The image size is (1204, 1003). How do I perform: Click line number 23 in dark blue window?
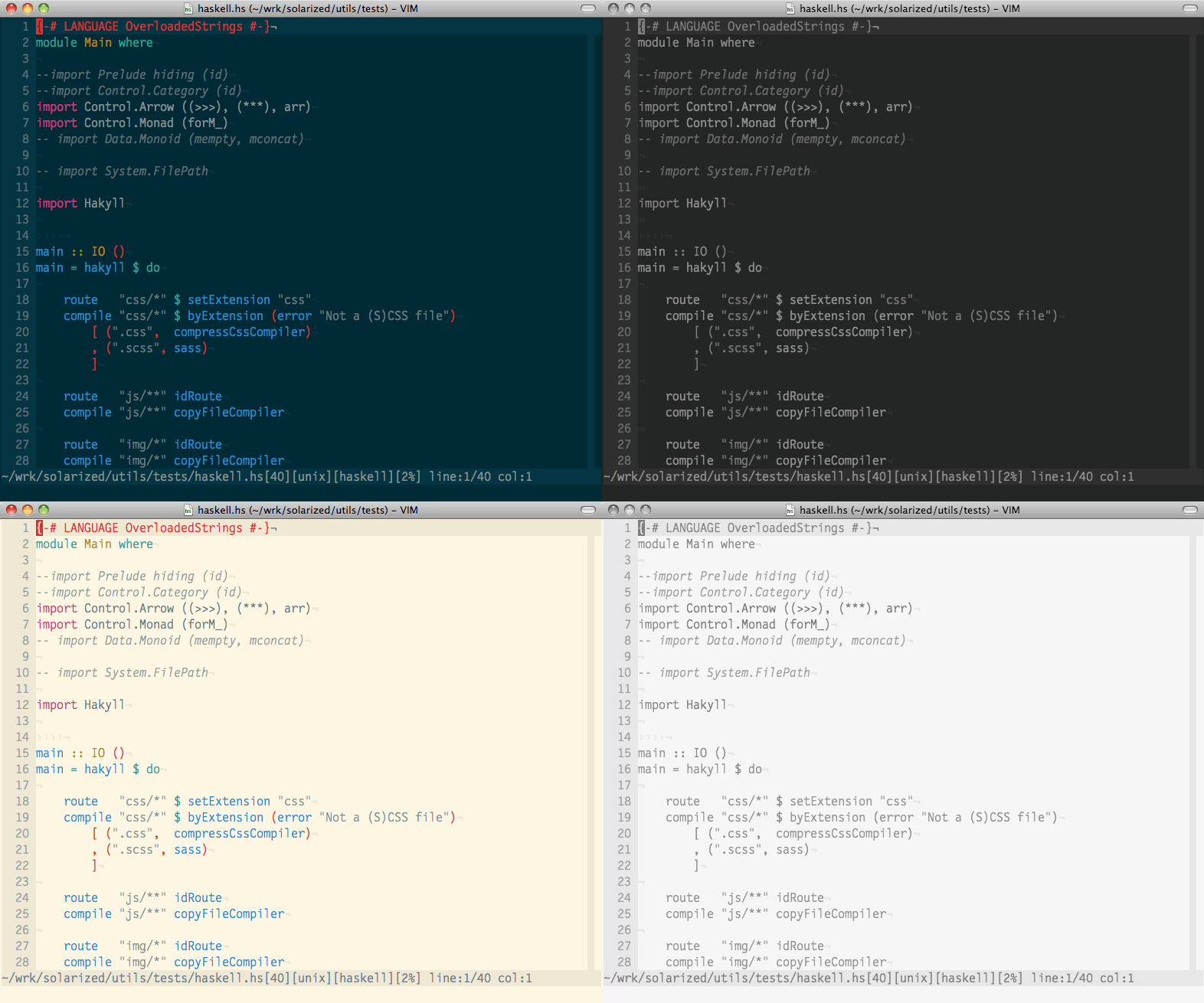tap(22, 380)
